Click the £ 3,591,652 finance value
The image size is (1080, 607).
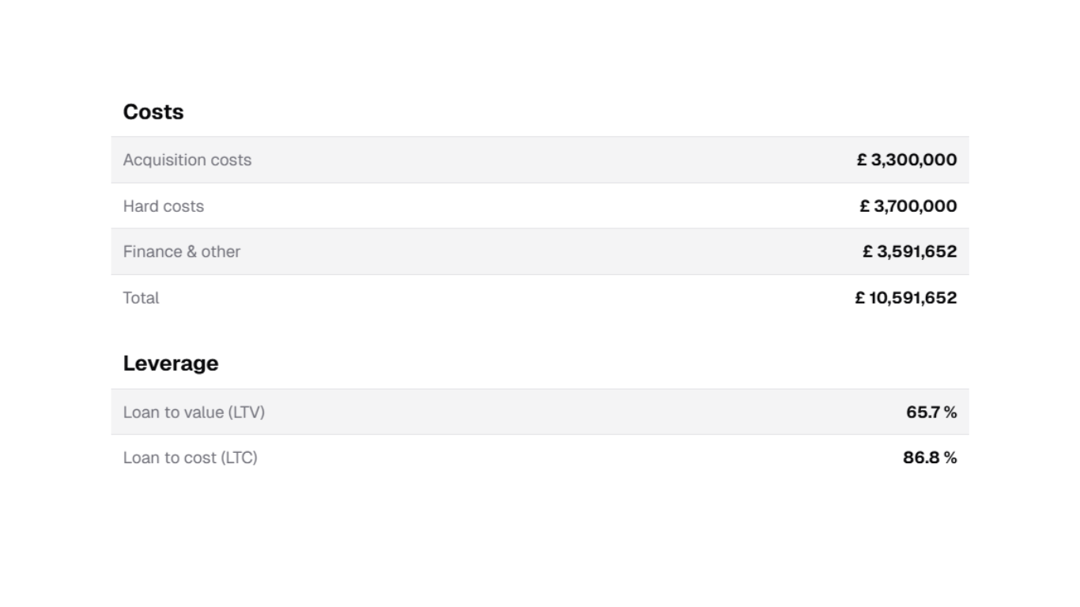coord(909,251)
